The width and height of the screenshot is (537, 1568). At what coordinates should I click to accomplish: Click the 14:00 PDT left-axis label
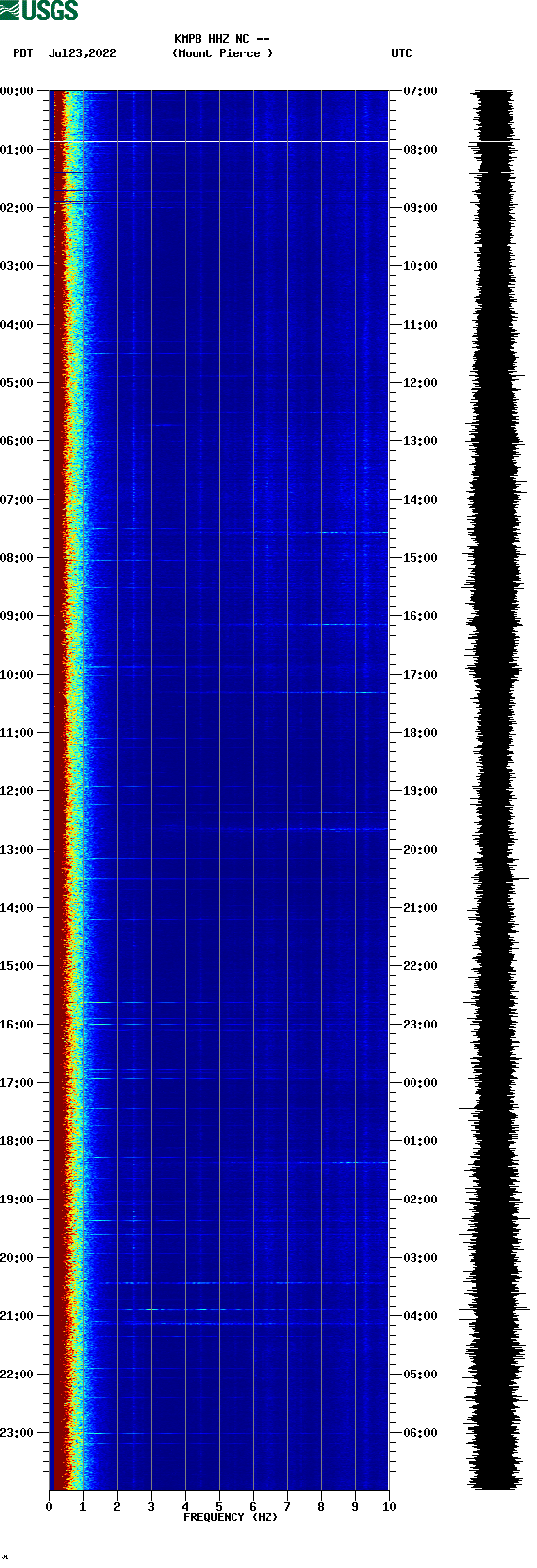[17, 908]
